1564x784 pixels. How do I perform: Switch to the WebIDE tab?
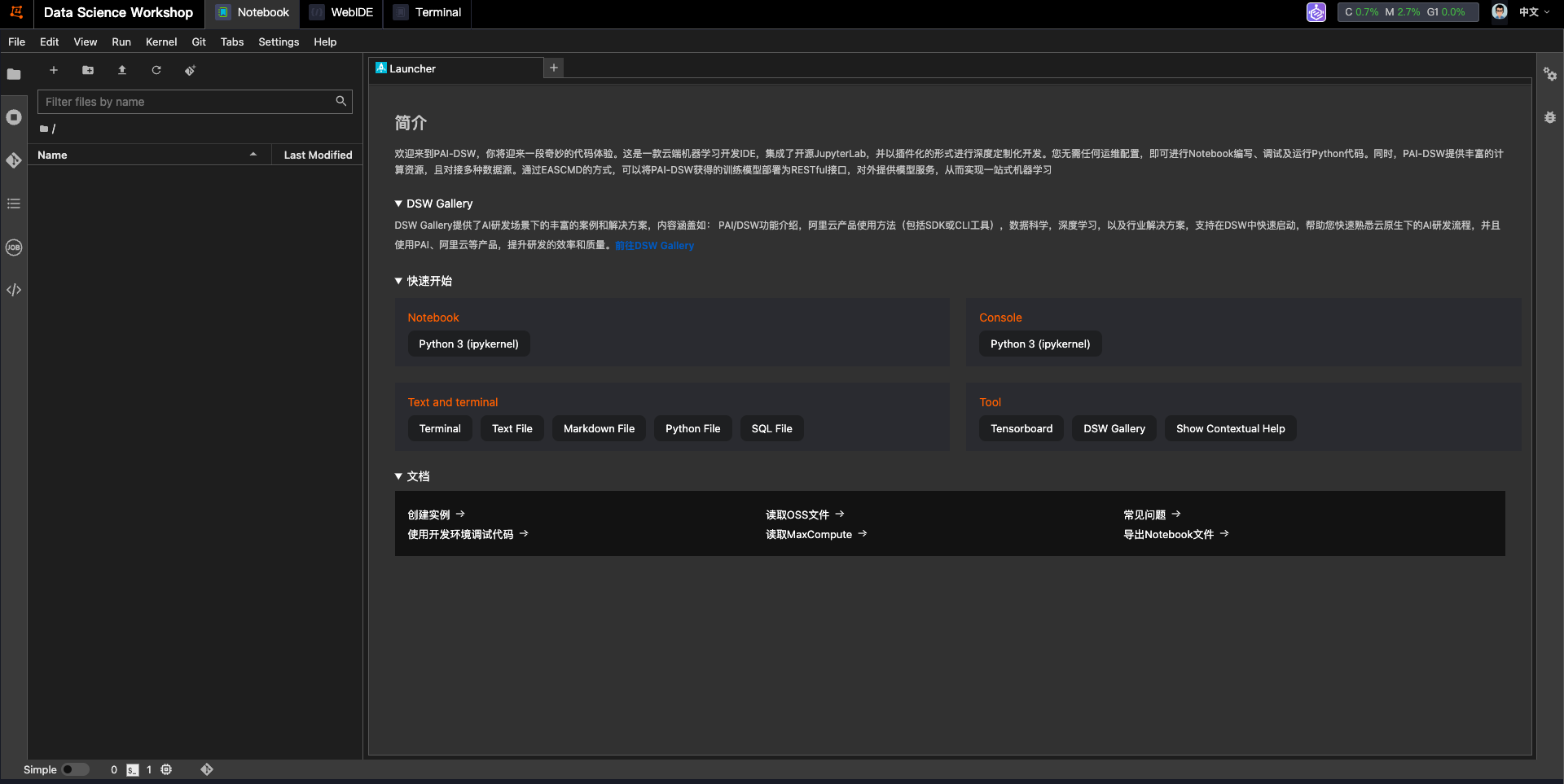point(341,12)
